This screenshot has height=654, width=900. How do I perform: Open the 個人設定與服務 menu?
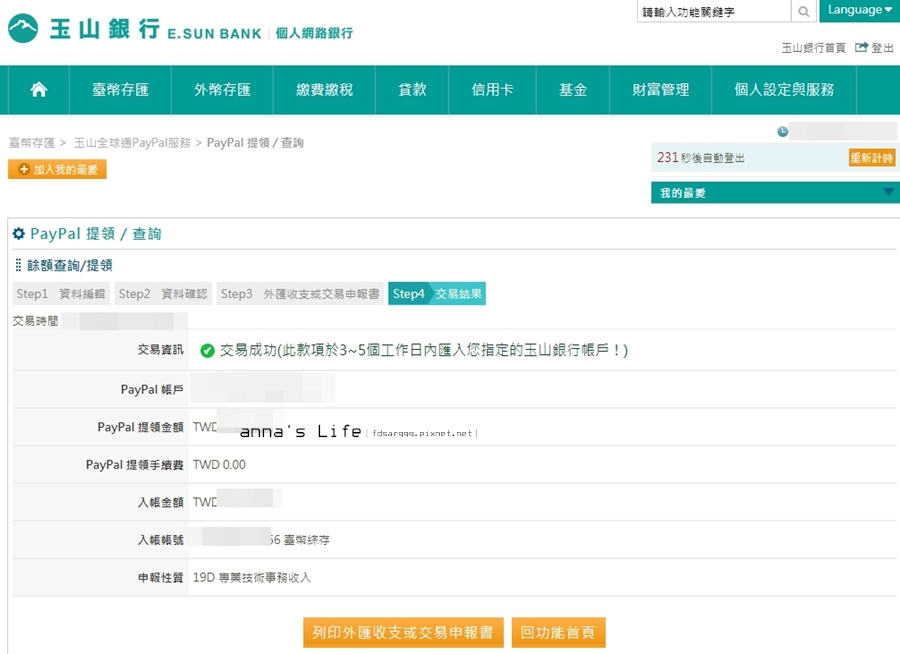point(784,90)
